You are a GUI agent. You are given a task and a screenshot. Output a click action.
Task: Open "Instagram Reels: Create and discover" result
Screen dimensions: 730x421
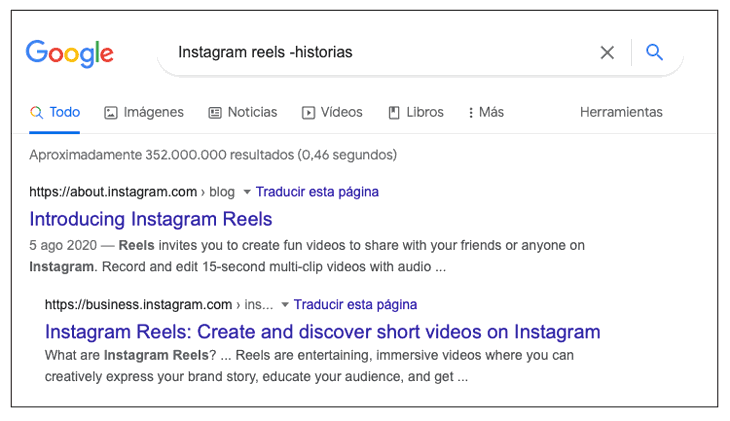tap(322, 332)
